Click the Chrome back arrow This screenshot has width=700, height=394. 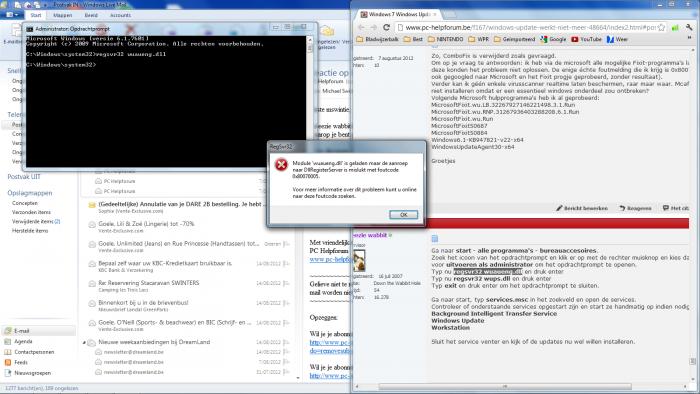[361, 28]
